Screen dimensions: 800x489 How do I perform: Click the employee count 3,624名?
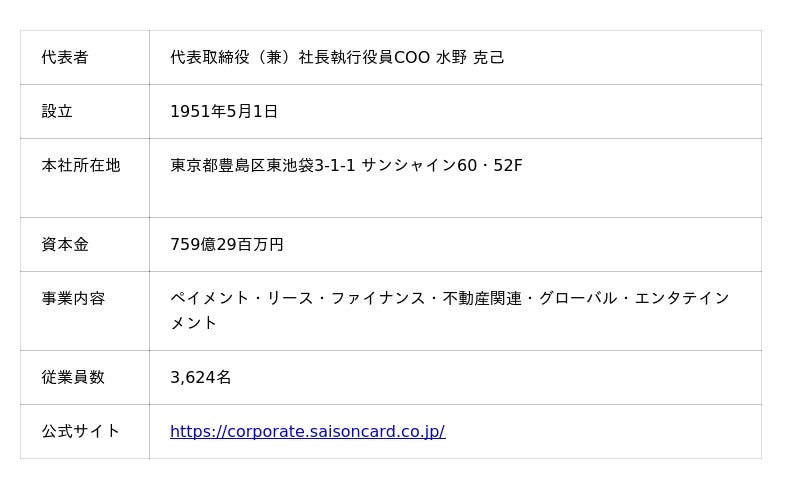point(201,377)
